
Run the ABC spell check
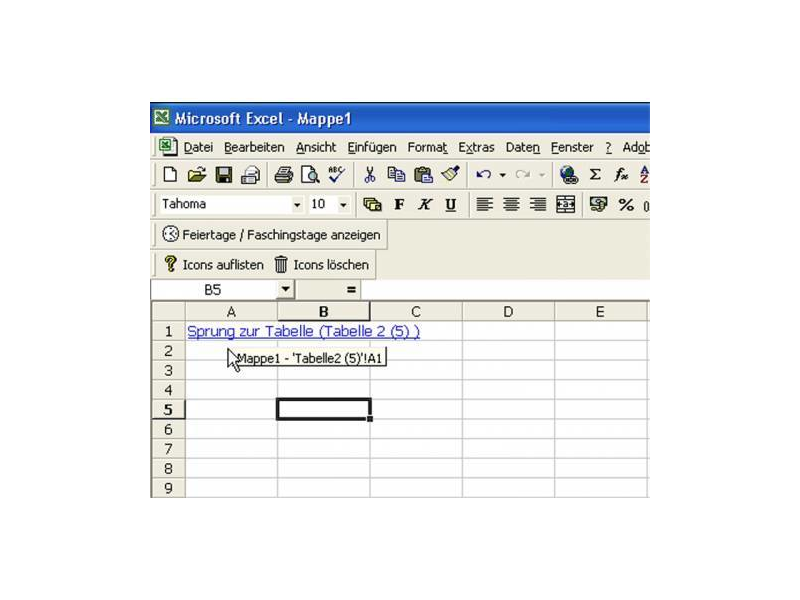pos(336,174)
